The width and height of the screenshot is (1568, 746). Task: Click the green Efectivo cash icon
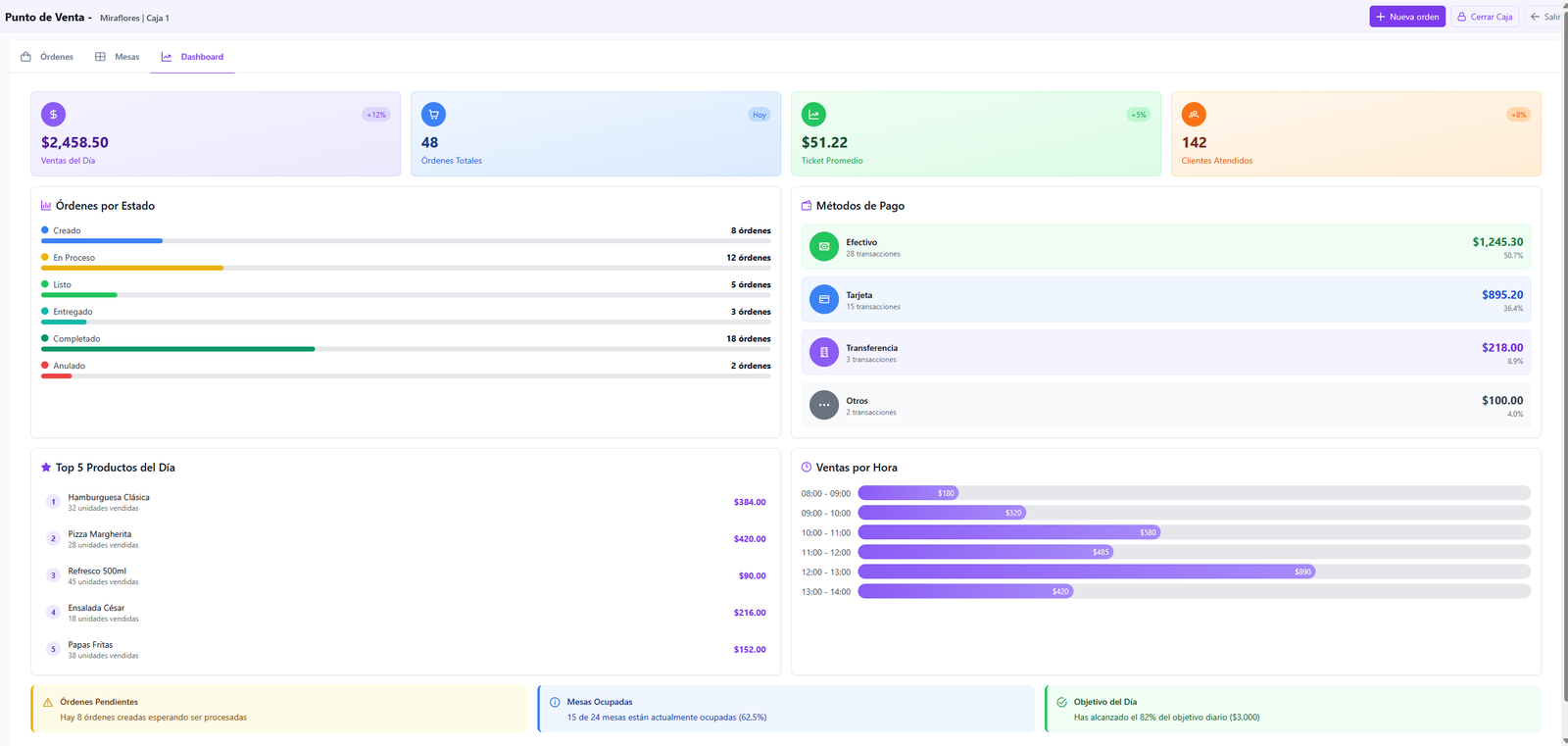pos(823,247)
